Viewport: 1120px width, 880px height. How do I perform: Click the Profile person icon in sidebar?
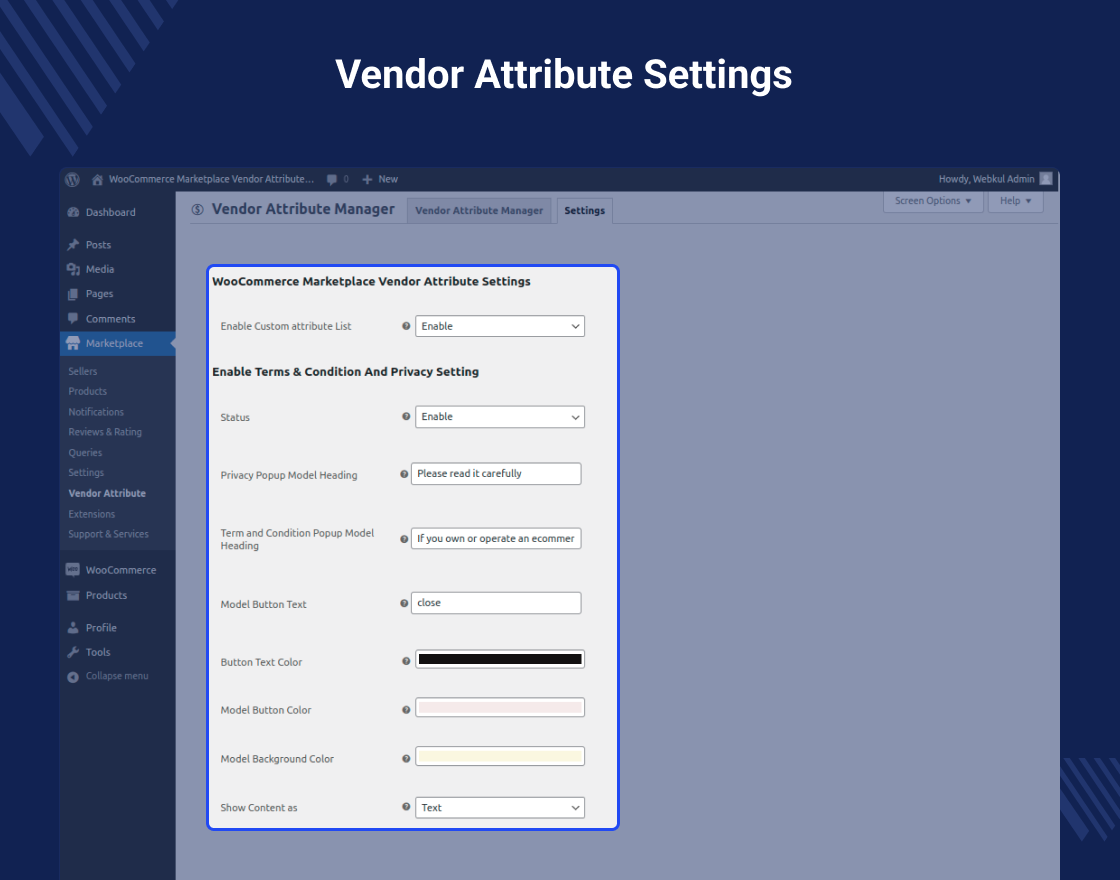[x=73, y=628]
